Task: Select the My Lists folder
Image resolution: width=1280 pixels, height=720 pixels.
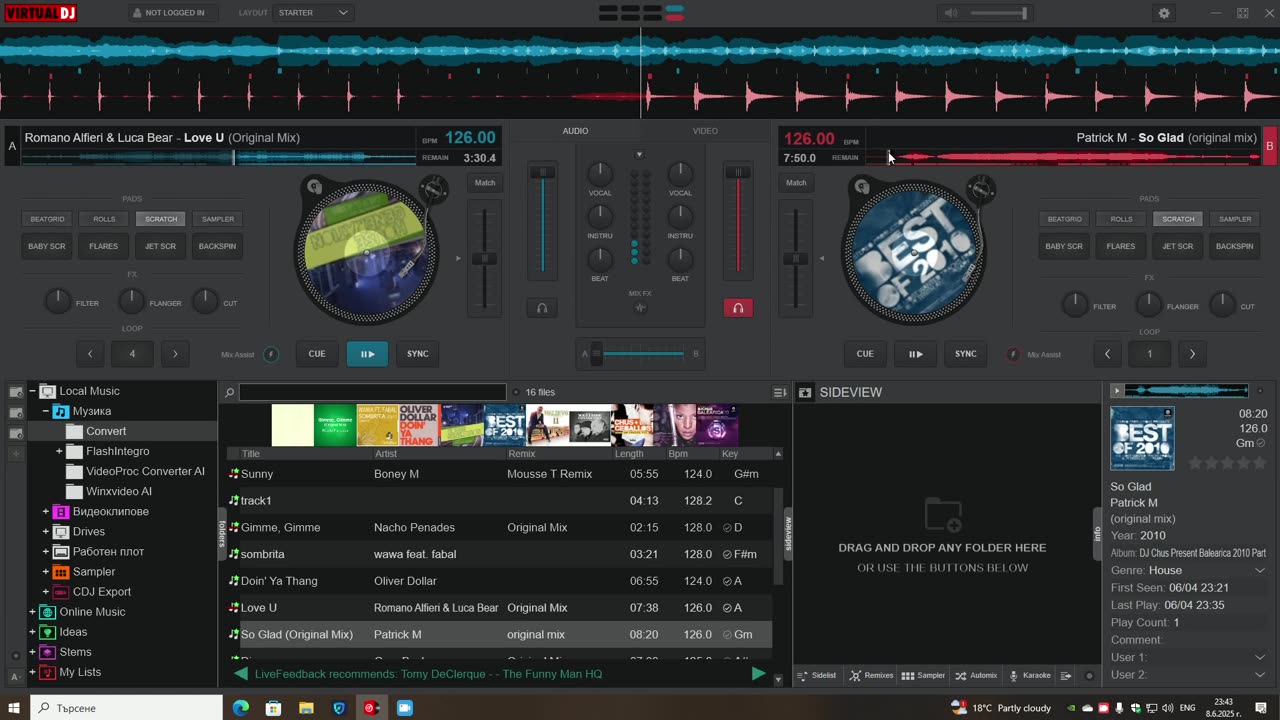Action: tap(80, 672)
